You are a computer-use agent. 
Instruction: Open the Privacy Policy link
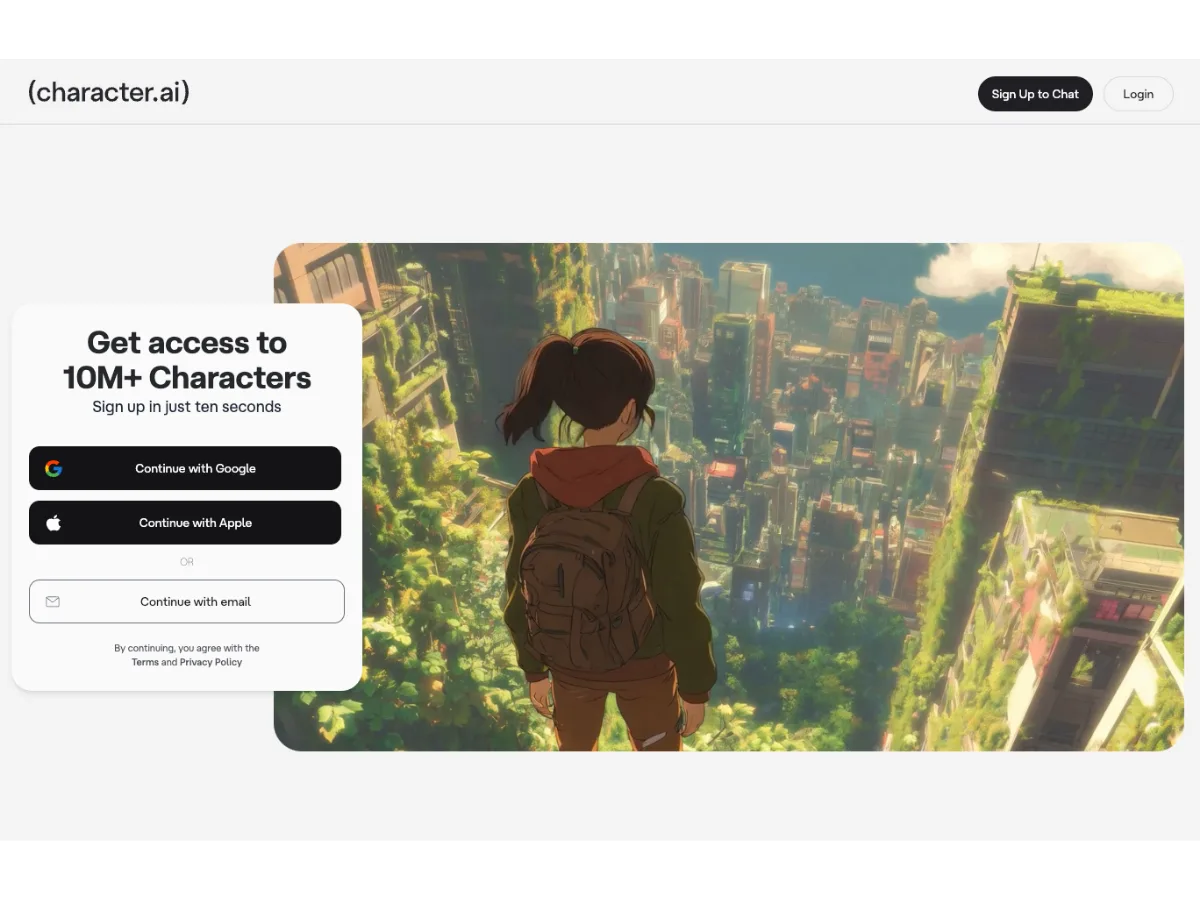(211, 662)
